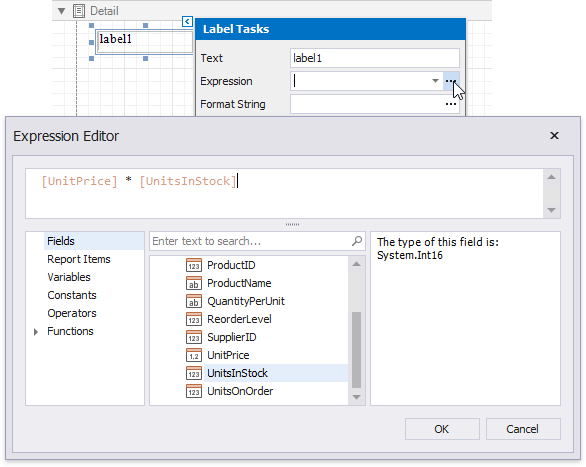Click the ProductID field type icon
The image size is (586, 467).
(194, 265)
